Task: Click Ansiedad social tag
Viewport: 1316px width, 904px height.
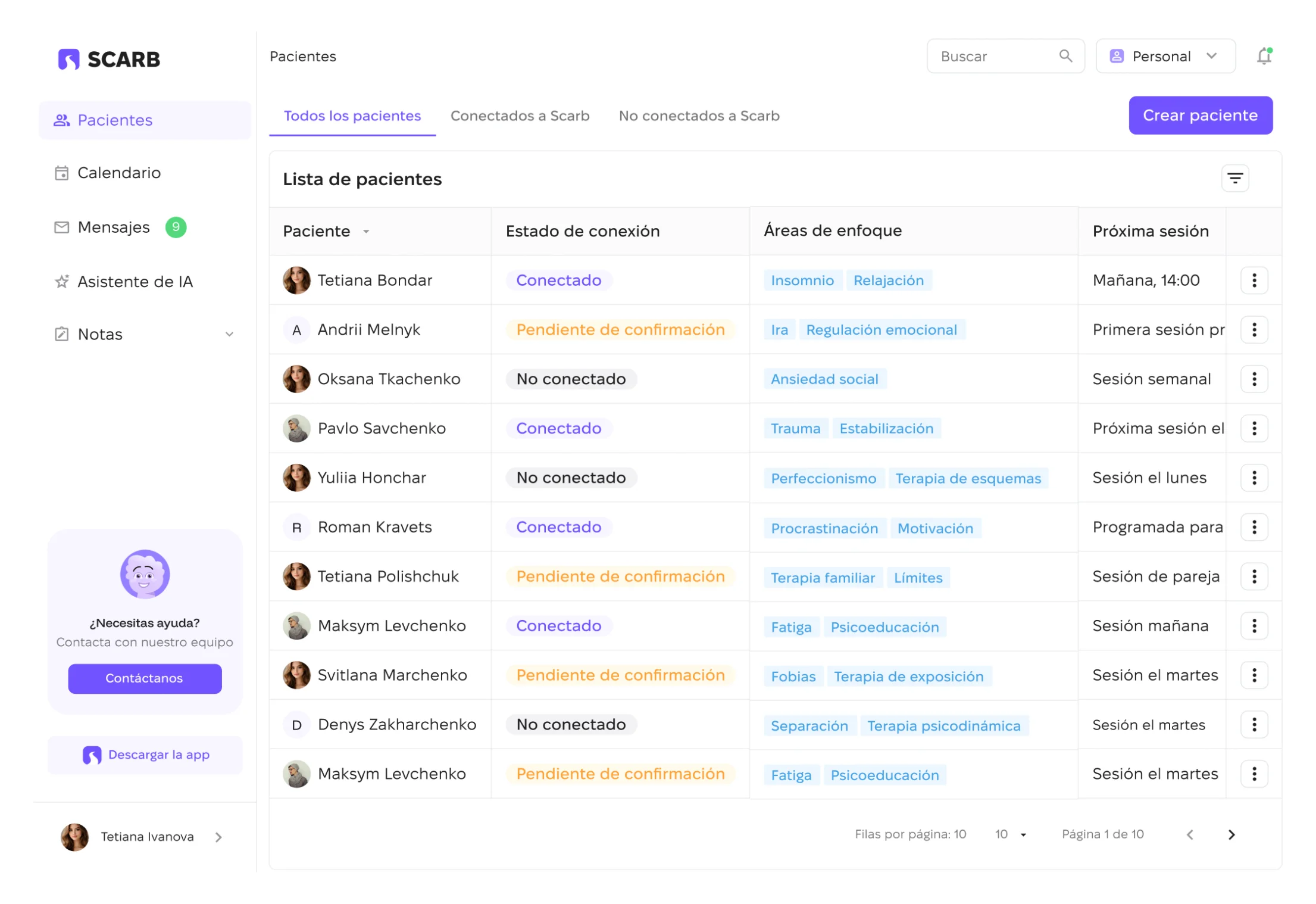Action: (824, 379)
